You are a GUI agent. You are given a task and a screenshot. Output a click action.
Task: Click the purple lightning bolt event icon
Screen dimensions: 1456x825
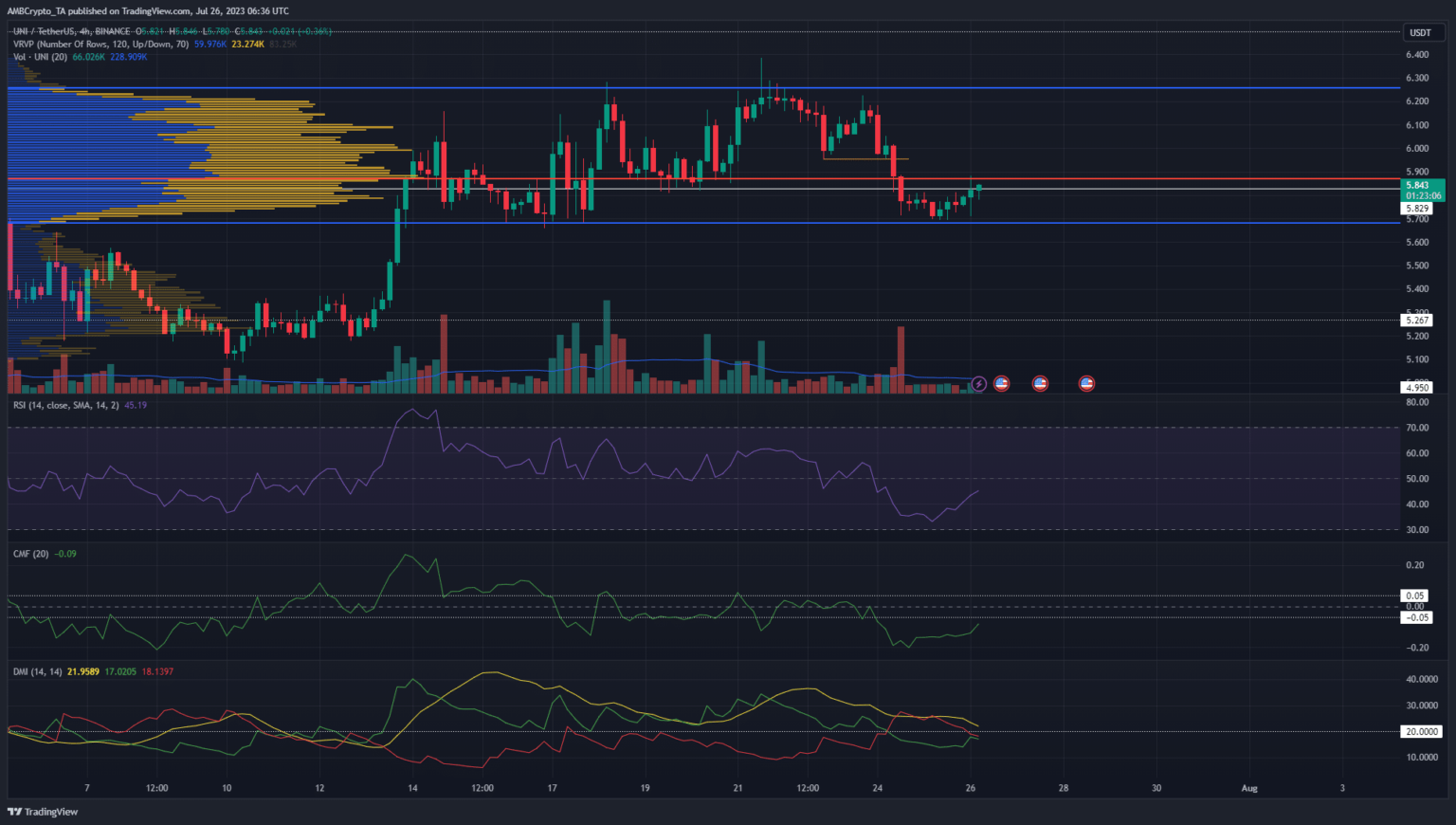coord(978,384)
